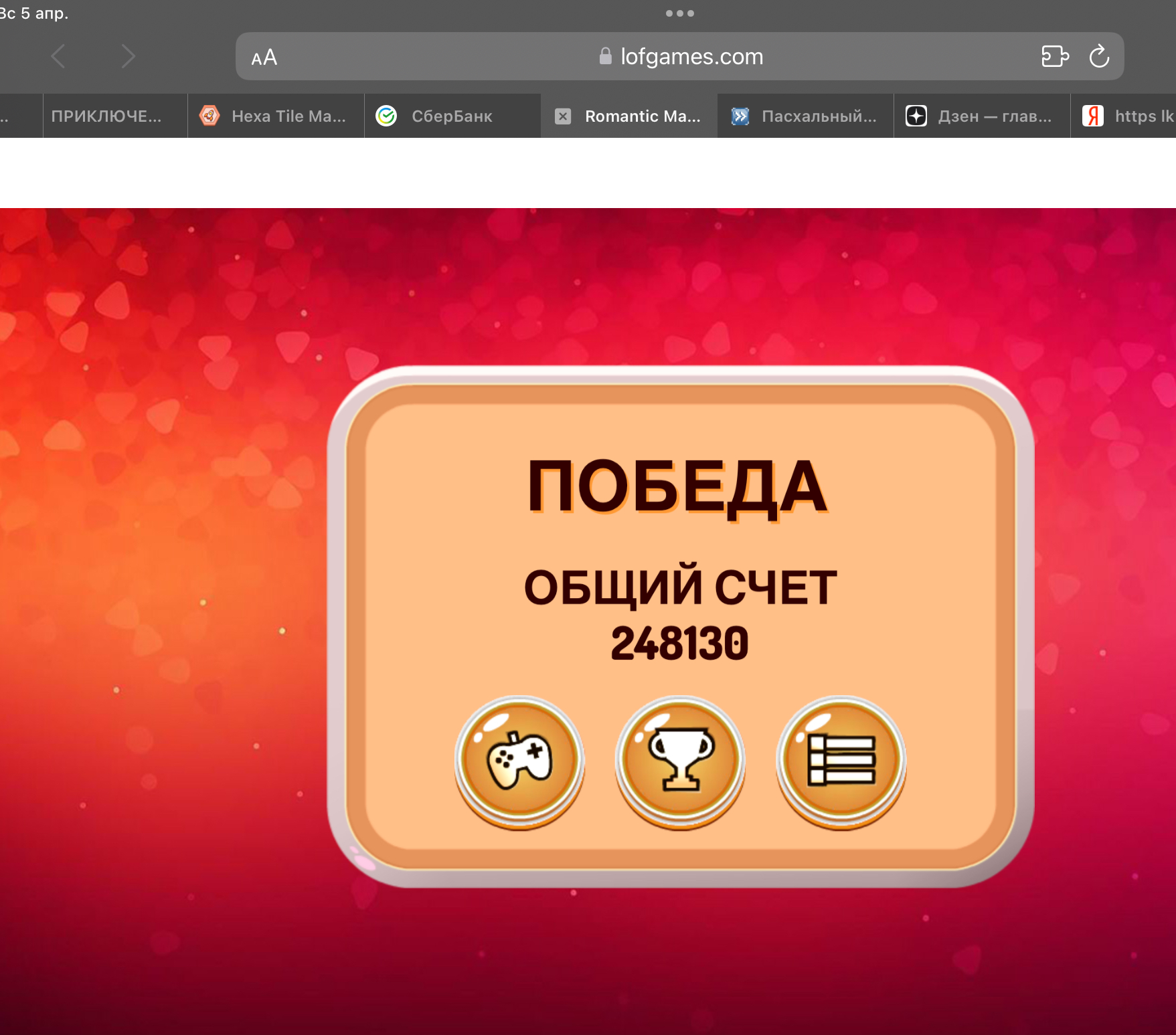
Task: Click the gamepad play-again button
Action: (519, 761)
